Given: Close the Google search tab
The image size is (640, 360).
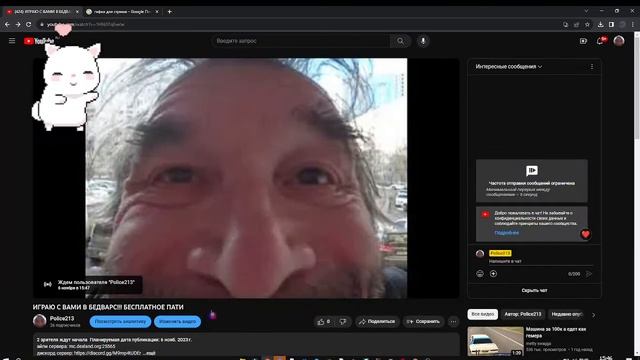Looking at the screenshot, I should (x=157, y=12).
